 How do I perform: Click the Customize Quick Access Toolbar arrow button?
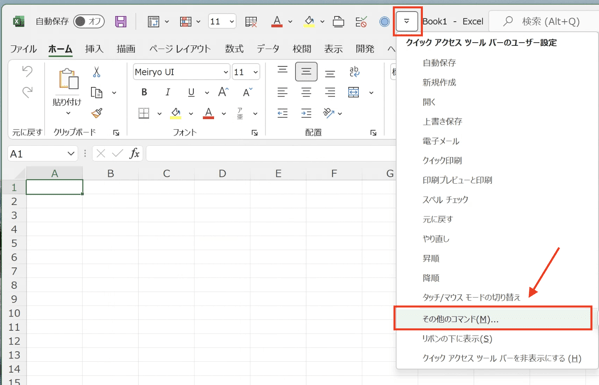(406, 21)
